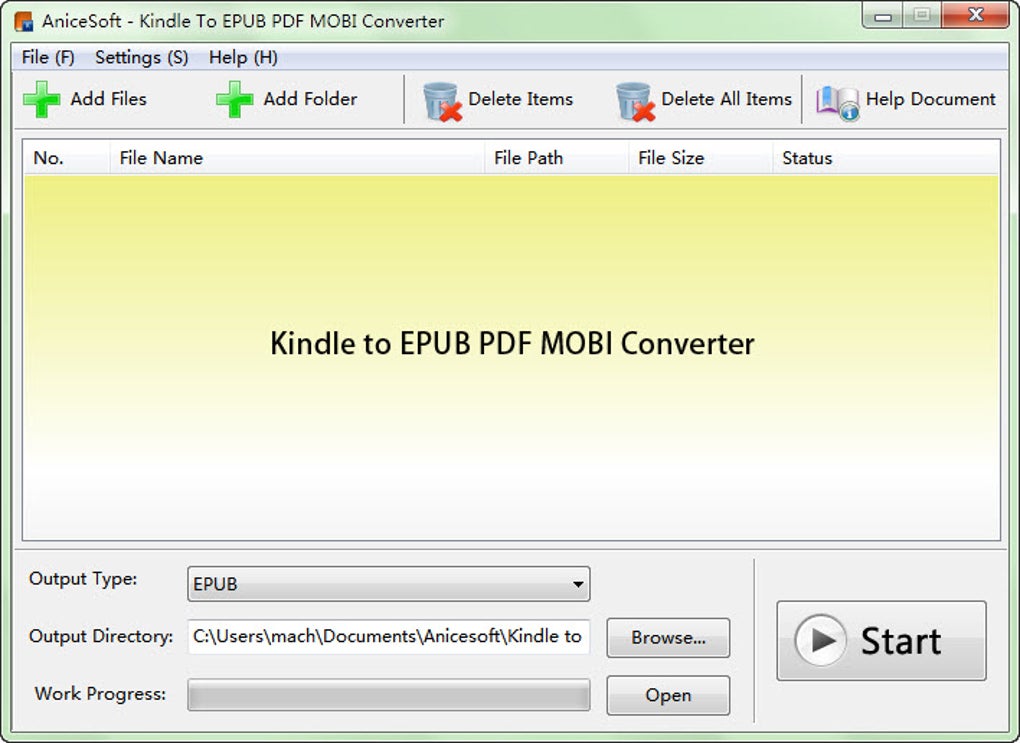Click the Open output folder button
The height and width of the screenshot is (743, 1020).
tap(668, 696)
